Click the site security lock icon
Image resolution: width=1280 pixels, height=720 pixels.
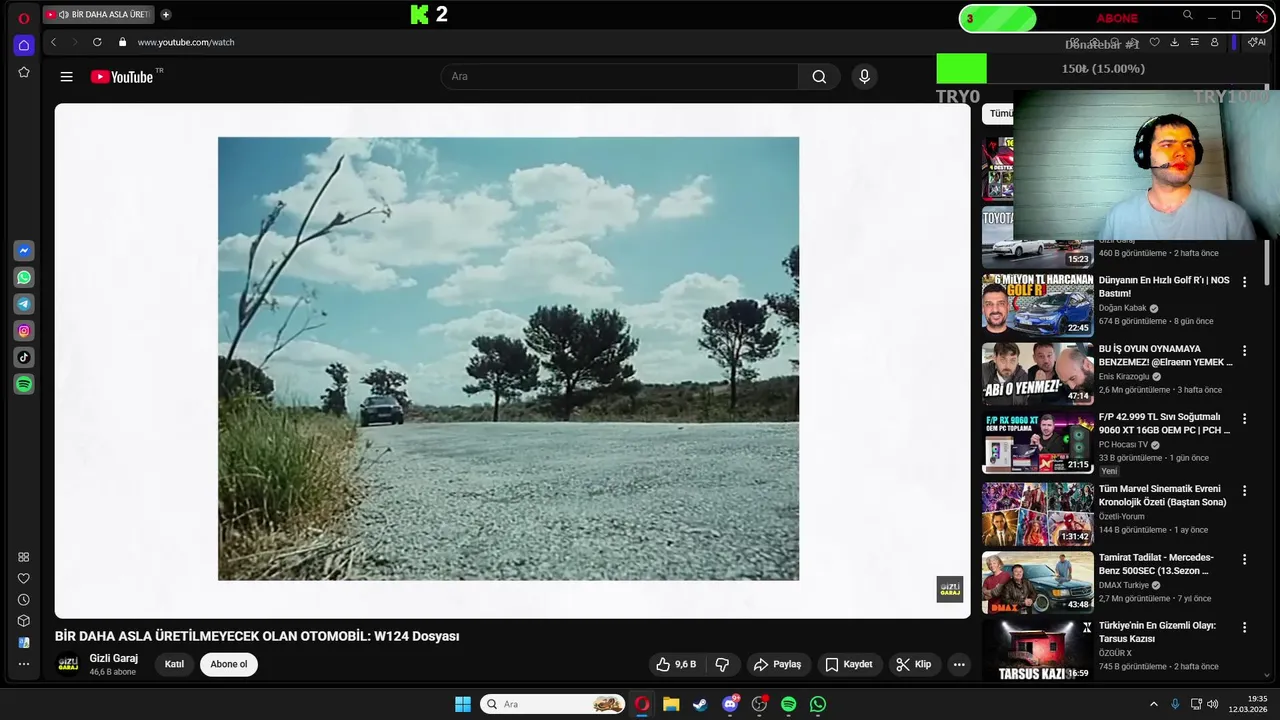tap(123, 42)
